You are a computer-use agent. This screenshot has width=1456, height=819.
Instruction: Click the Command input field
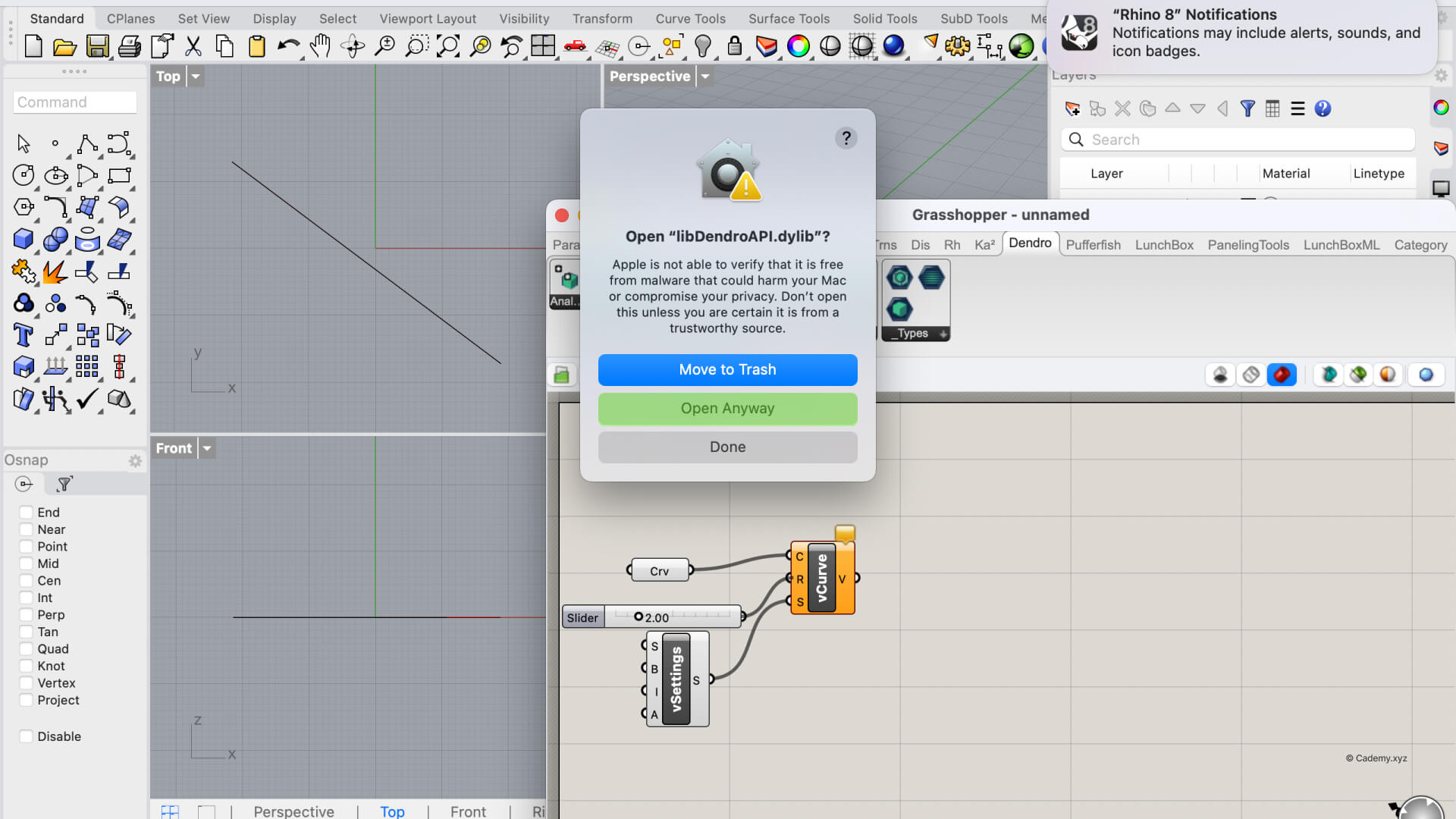coord(74,102)
